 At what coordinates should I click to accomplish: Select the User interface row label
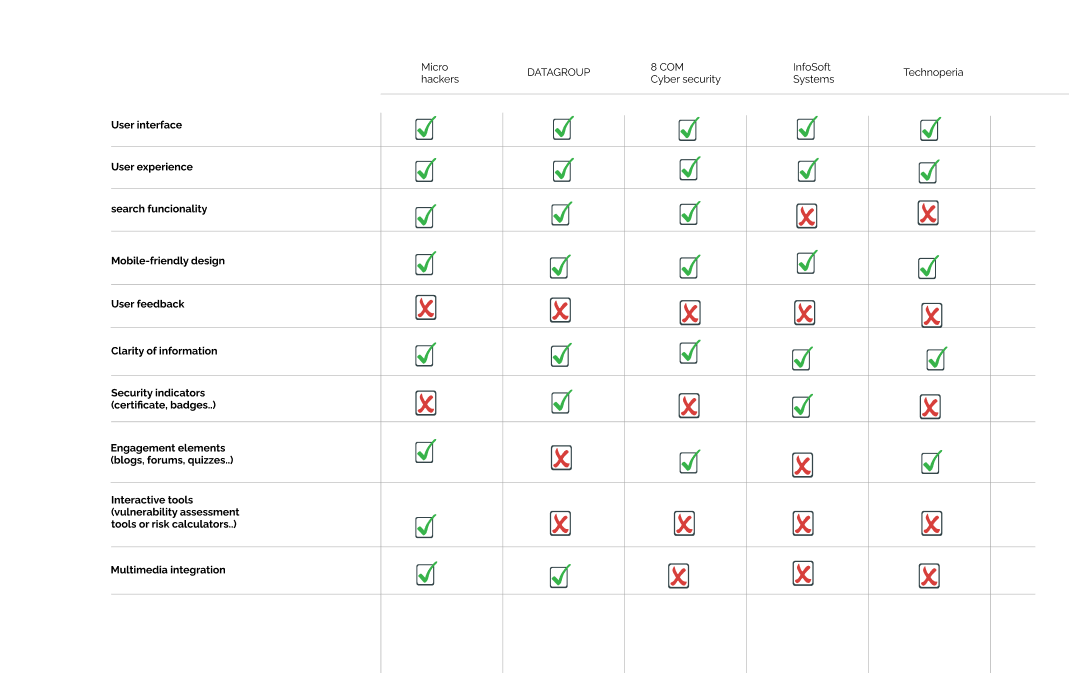(x=146, y=125)
